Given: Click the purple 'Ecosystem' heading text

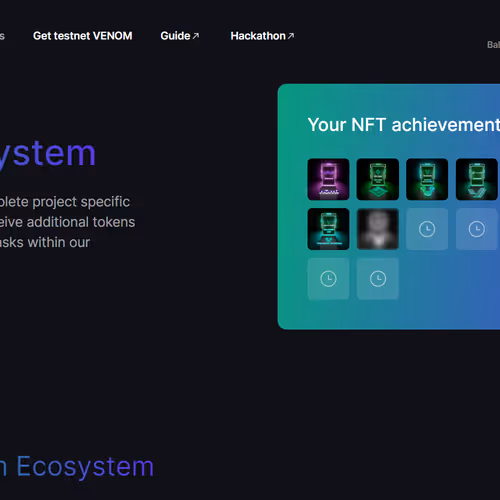Looking at the screenshot, I should point(85,467).
